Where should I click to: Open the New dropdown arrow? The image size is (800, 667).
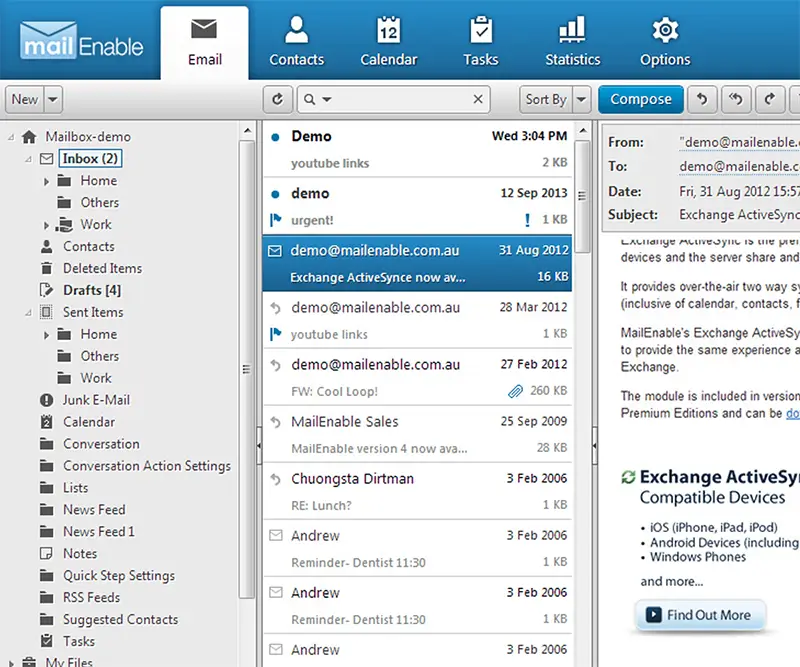[x=53, y=99]
